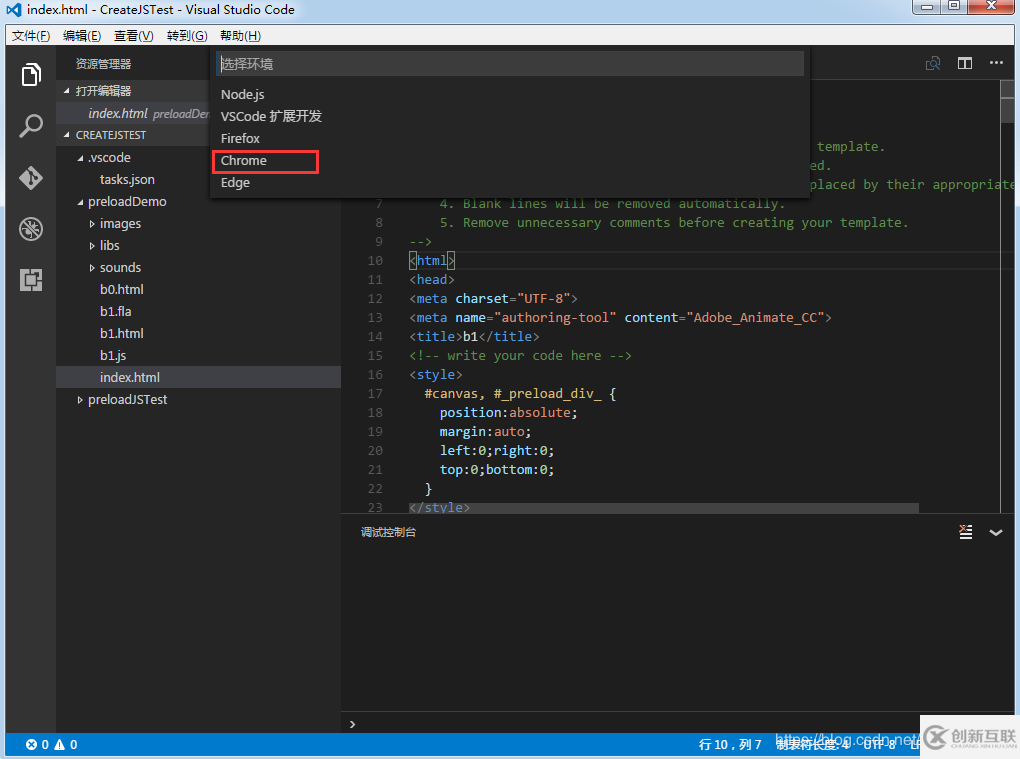
Task: Expand the libs folder
Action: [x=92, y=246]
